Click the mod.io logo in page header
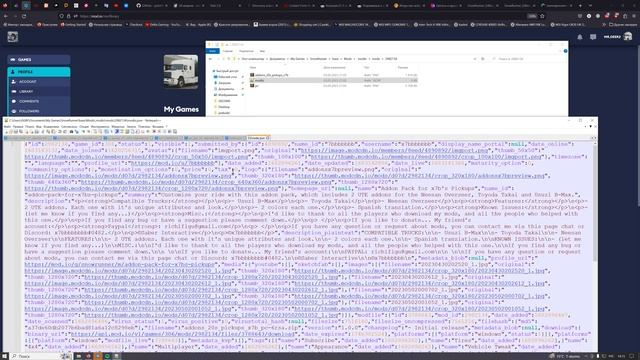The height and width of the screenshot is (360, 640). tap(13, 37)
